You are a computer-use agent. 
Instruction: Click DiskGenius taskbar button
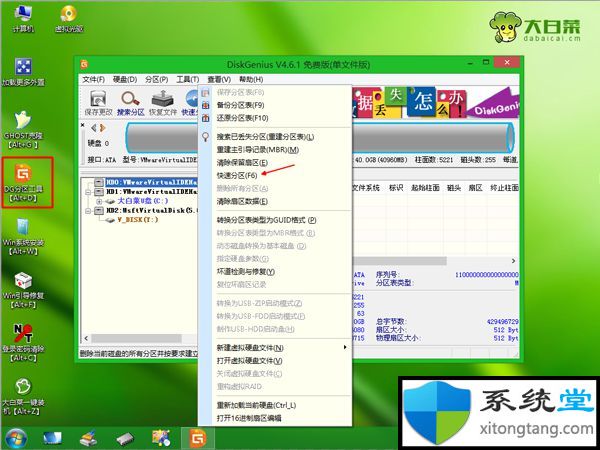(x=197, y=439)
